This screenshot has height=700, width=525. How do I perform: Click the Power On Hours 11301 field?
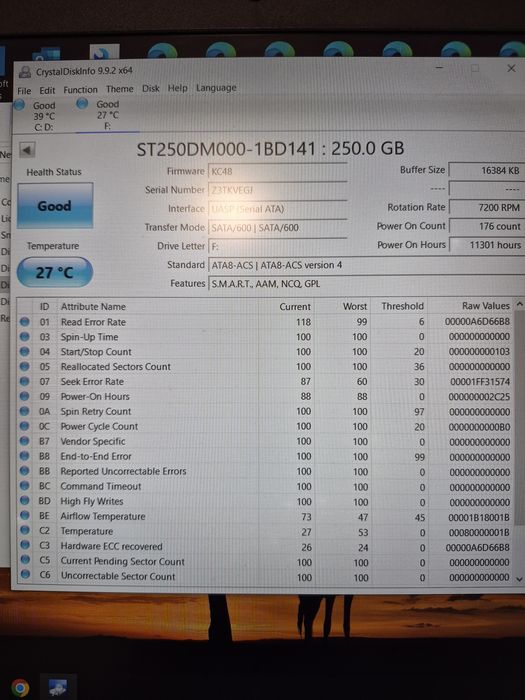487,245
